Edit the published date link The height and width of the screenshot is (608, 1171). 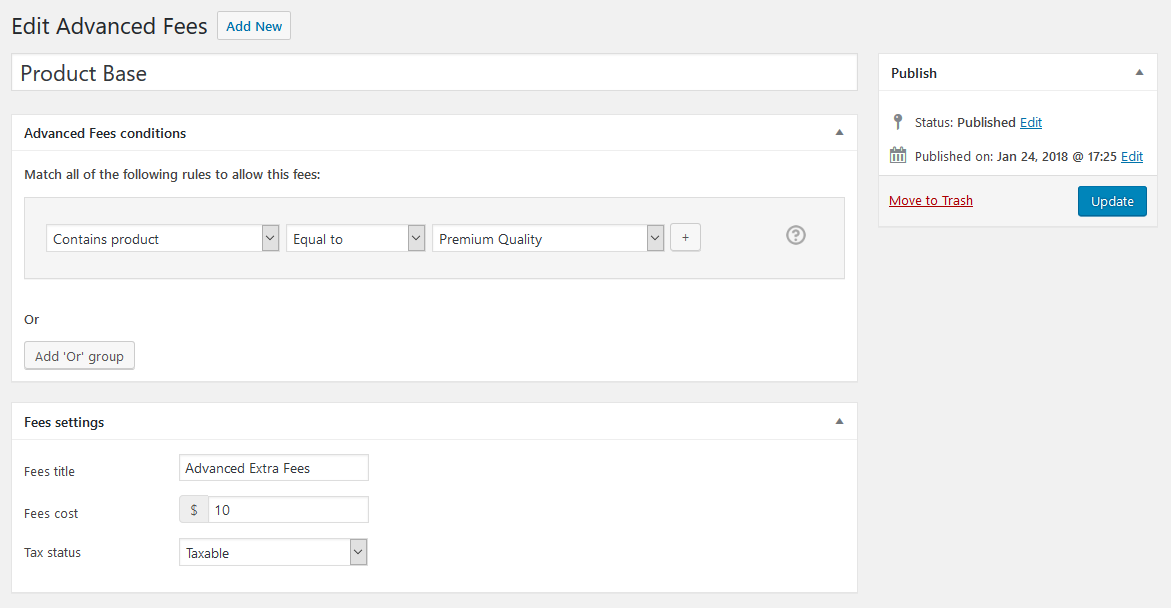pyautogui.click(x=1132, y=156)
